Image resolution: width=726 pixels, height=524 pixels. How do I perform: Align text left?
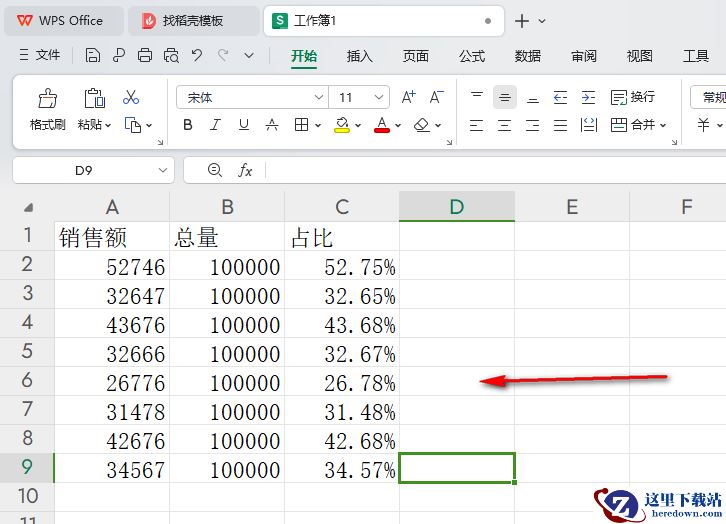coord(476,125)
